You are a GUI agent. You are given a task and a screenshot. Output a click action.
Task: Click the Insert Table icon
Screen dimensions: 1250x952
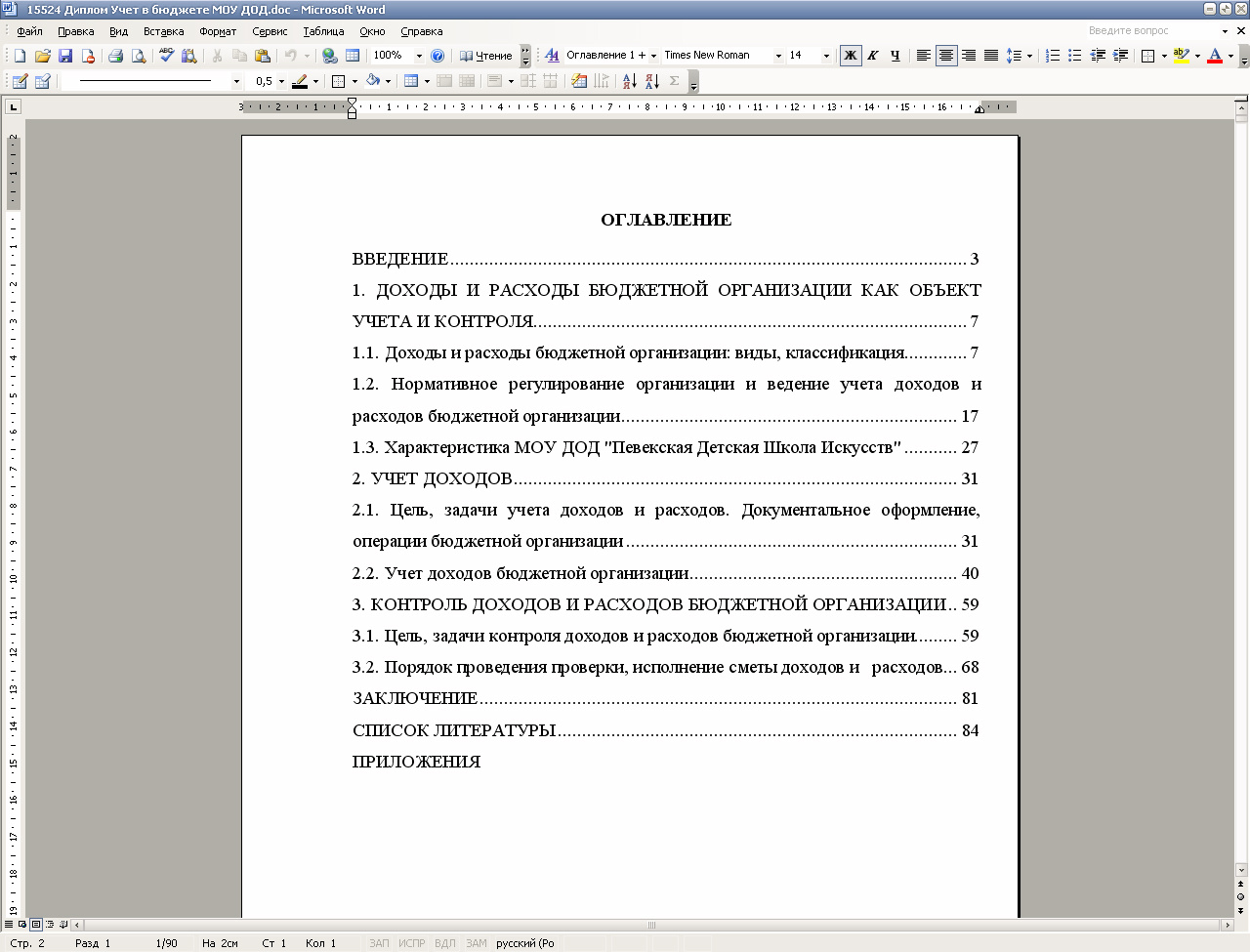point(353,56)
